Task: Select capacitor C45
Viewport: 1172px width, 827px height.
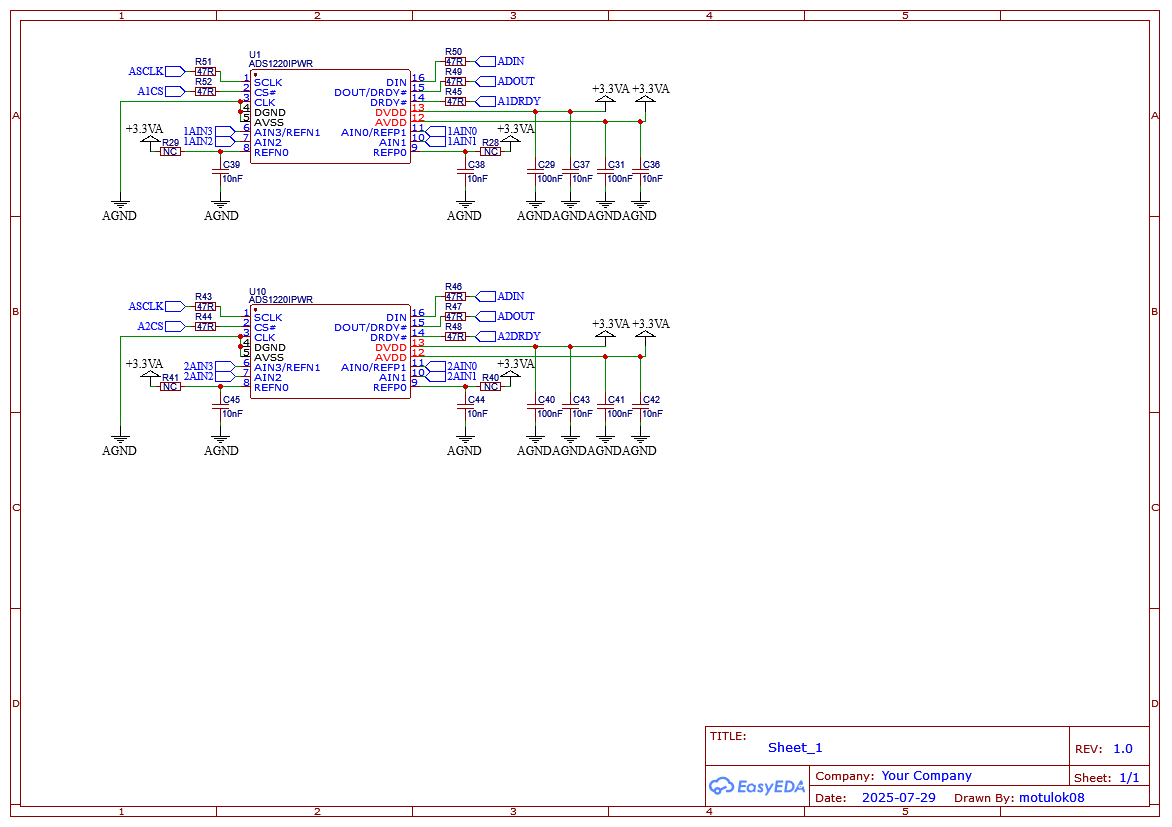Action: 220,407
